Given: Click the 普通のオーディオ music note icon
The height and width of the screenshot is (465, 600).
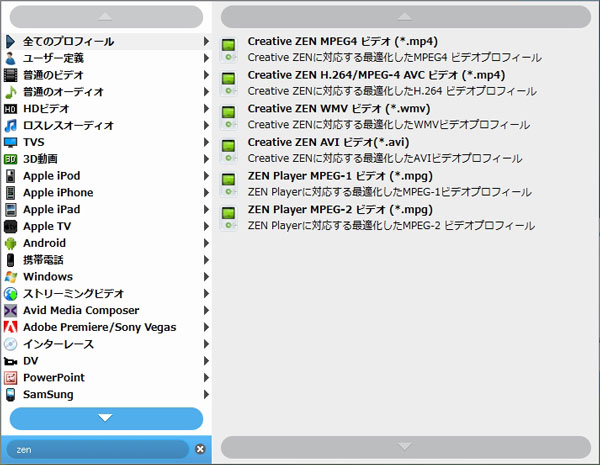Looking at the screenshot, I should click(x=11, y=92).
